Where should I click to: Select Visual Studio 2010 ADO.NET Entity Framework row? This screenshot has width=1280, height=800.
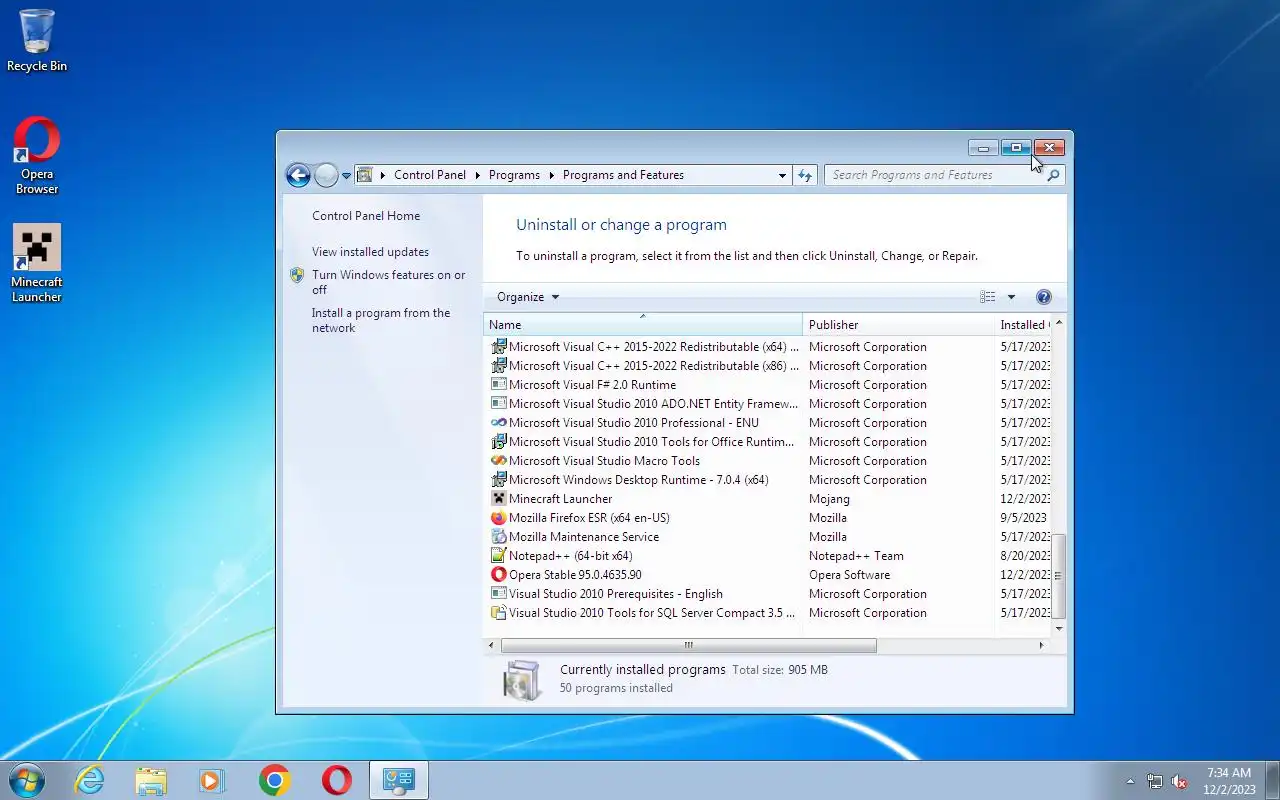(768, 404)
